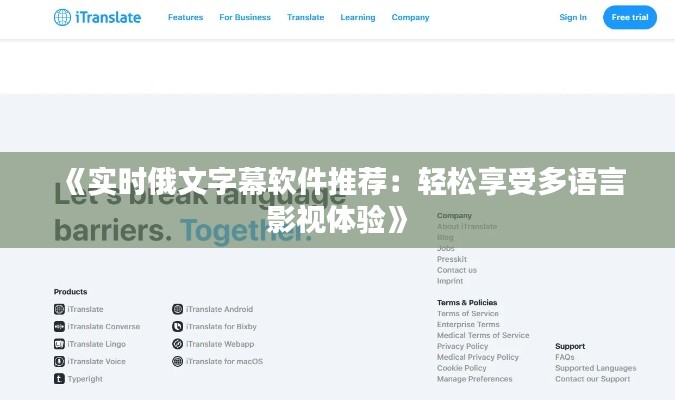675x400 pixels.
Task: Open the iTranslate Lingo product link
Action: click(x=96, y=344)
